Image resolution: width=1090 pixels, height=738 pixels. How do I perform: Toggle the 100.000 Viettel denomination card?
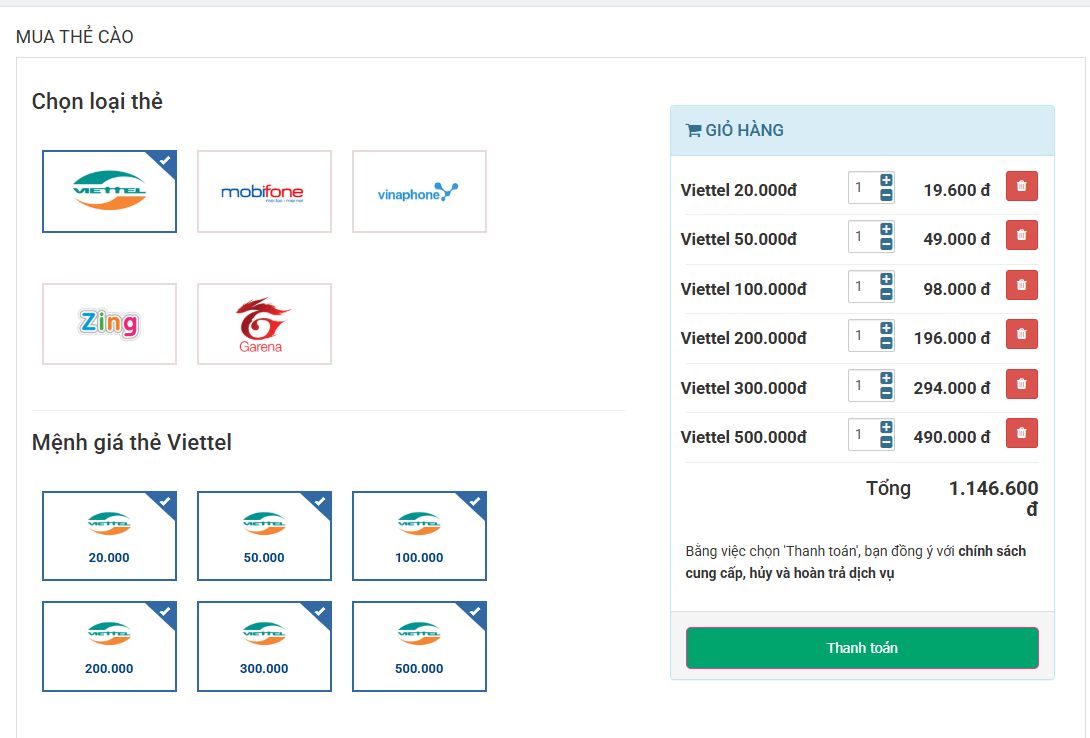(x=419, y=536)
